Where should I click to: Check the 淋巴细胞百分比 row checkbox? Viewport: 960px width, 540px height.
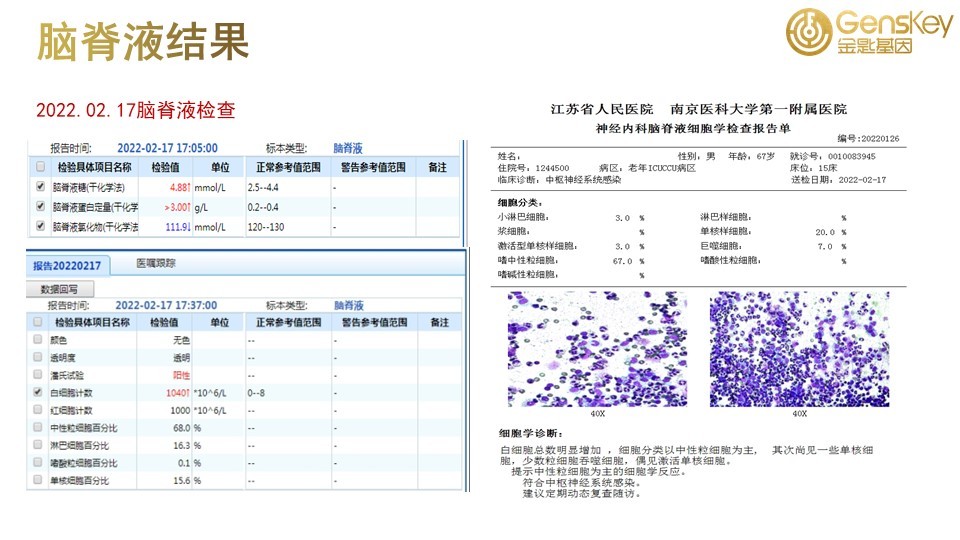pos(38,445)
